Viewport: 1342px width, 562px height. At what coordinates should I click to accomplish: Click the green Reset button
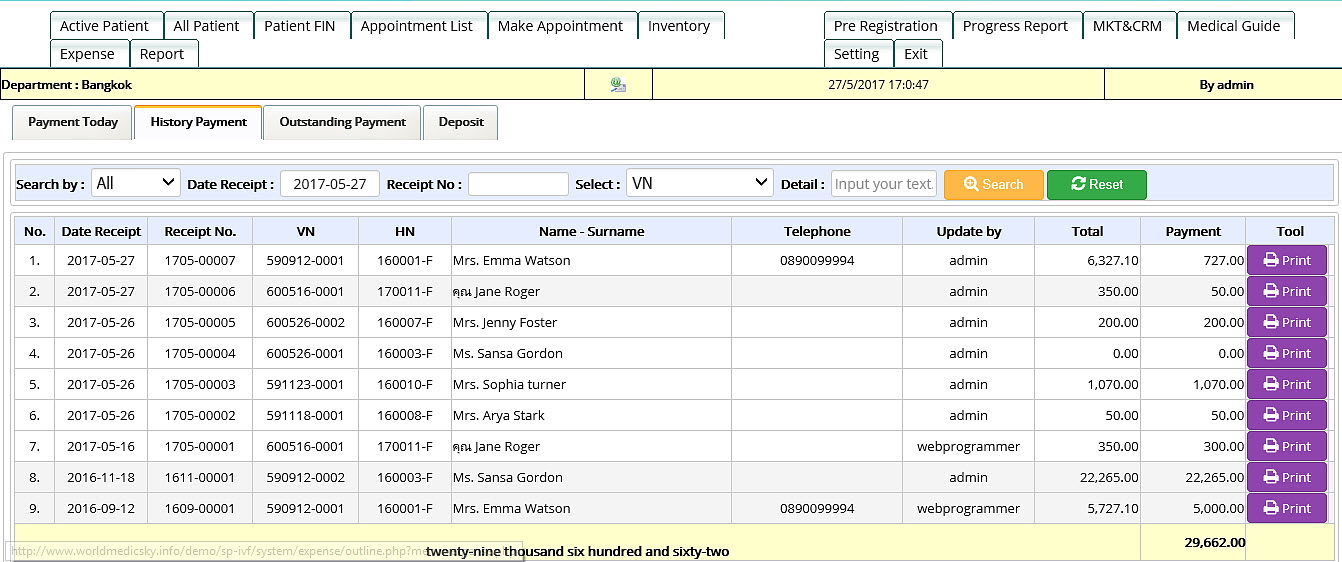click(x=1096, y=184)
